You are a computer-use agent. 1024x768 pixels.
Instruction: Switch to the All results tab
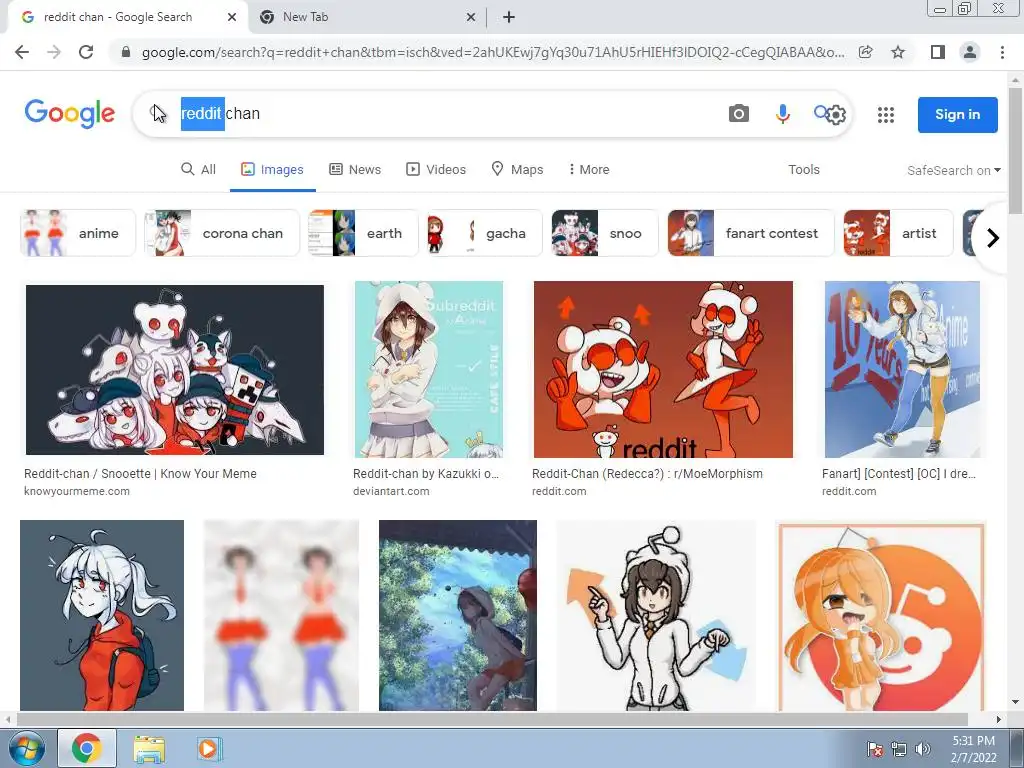point(198,169)
